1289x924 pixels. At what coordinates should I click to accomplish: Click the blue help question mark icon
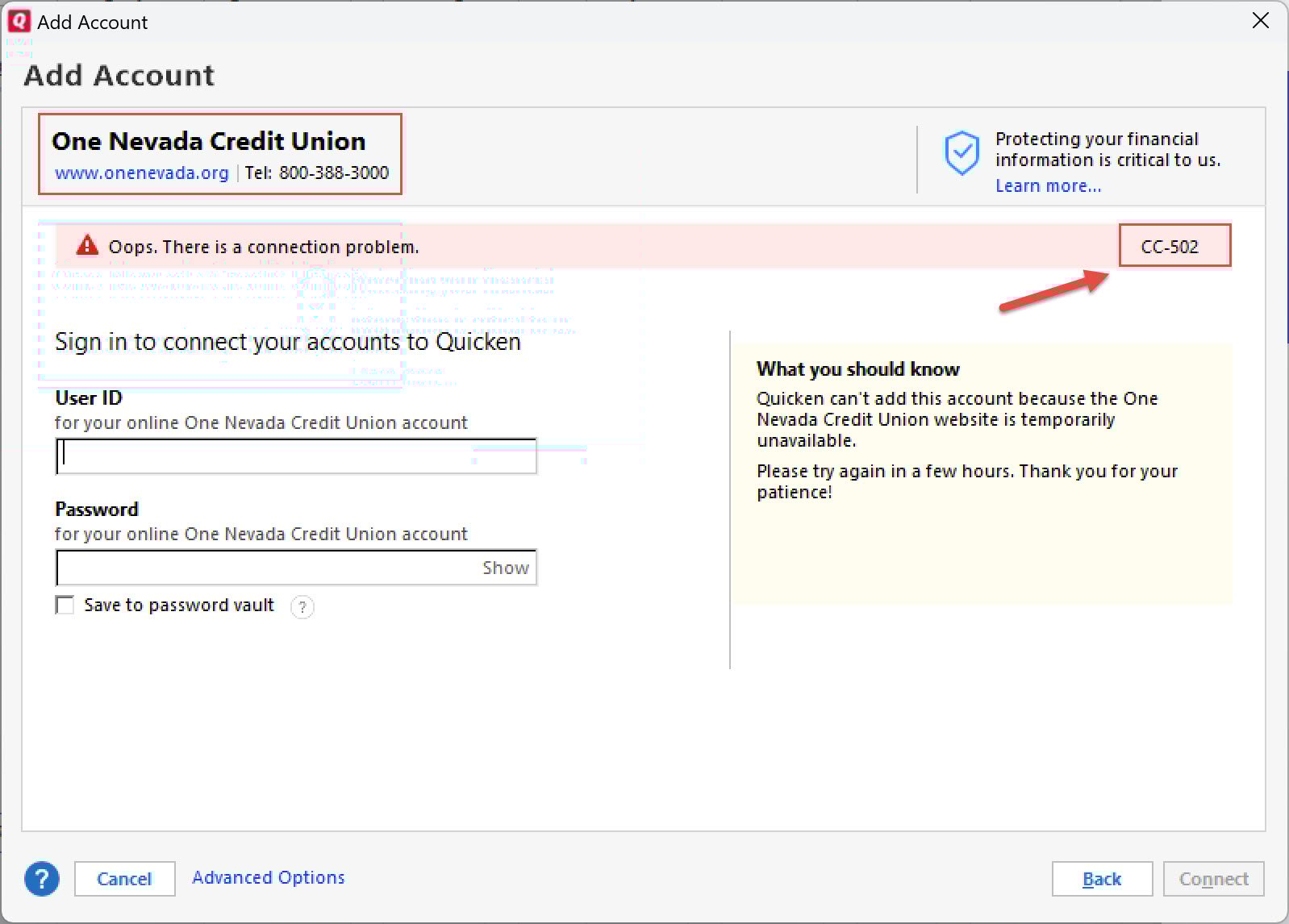42,878
